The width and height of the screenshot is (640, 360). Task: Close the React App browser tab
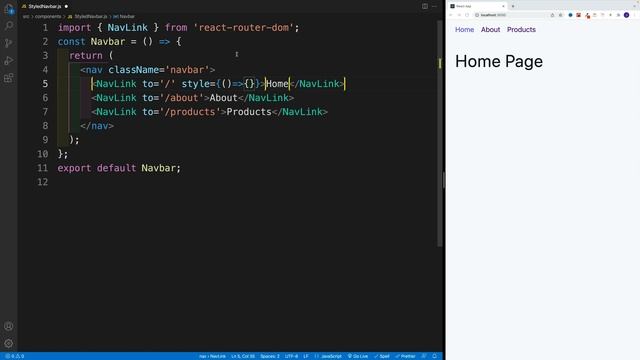click(503, 6)
